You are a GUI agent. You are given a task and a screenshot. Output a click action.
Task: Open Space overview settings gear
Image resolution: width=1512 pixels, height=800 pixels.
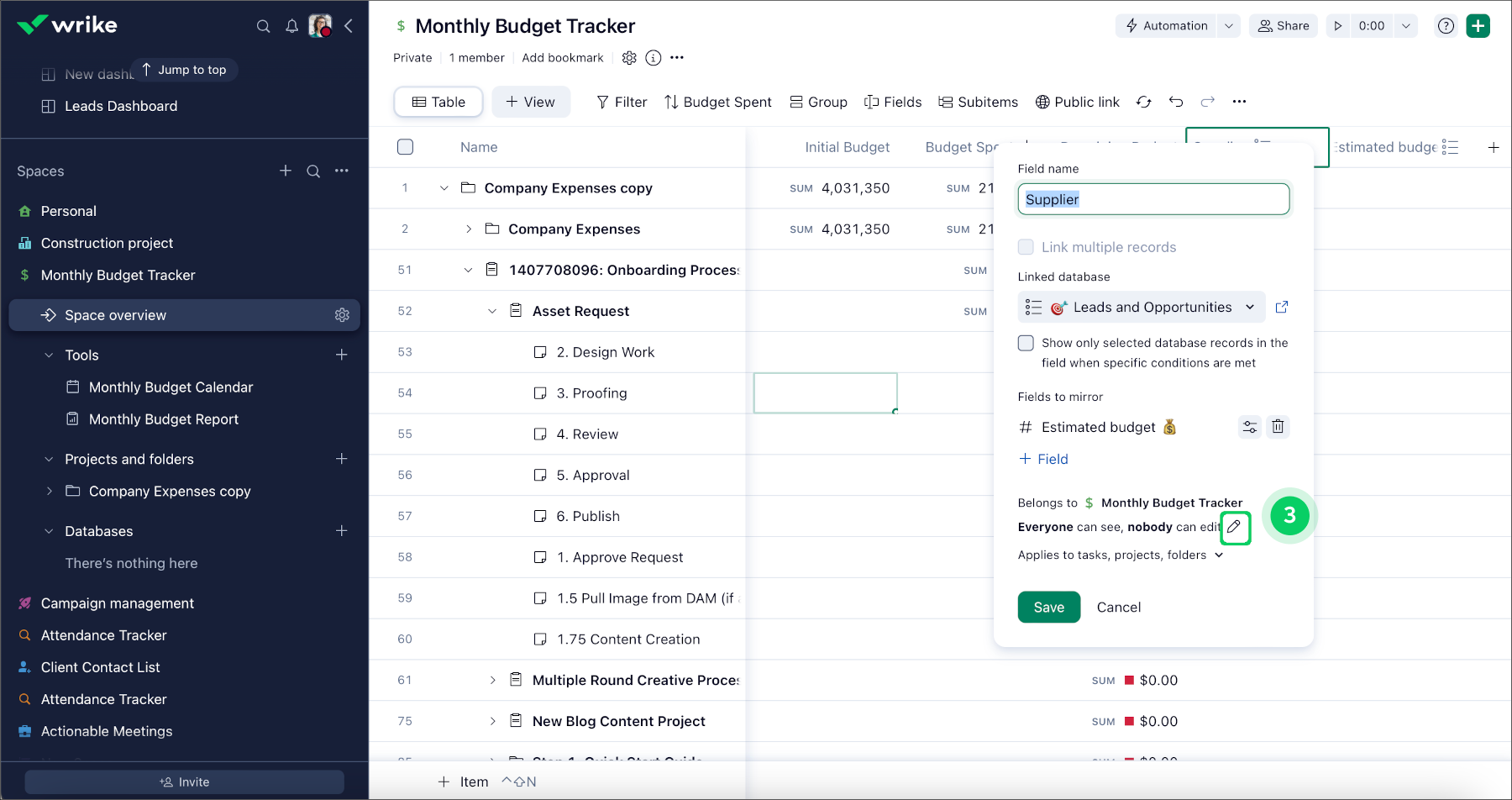[342, 315]
